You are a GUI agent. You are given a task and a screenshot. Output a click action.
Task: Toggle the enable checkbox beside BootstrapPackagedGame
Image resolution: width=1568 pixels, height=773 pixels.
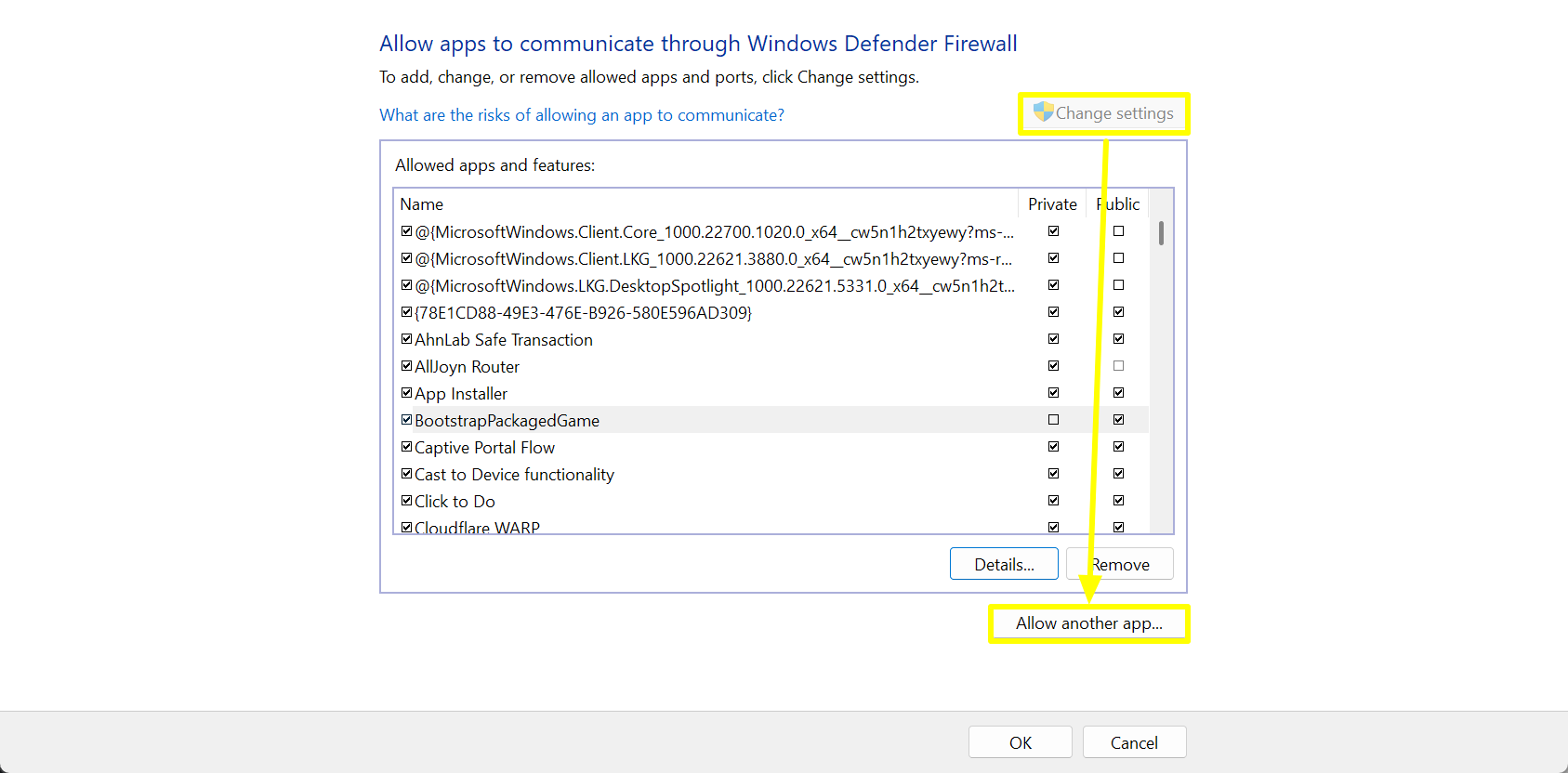[x=406, y=420]
